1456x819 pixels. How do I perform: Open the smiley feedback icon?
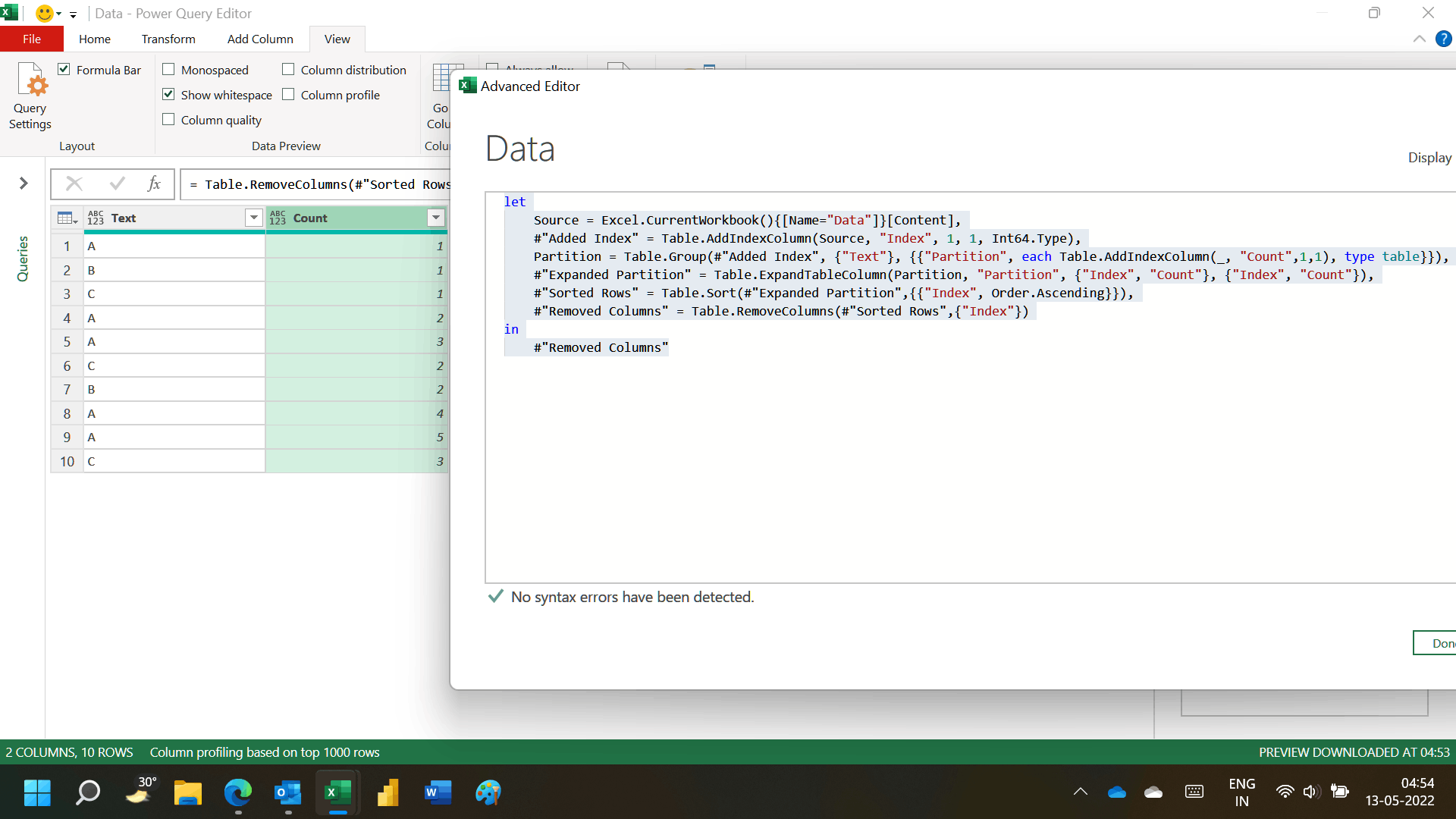(x=45, y=14)
